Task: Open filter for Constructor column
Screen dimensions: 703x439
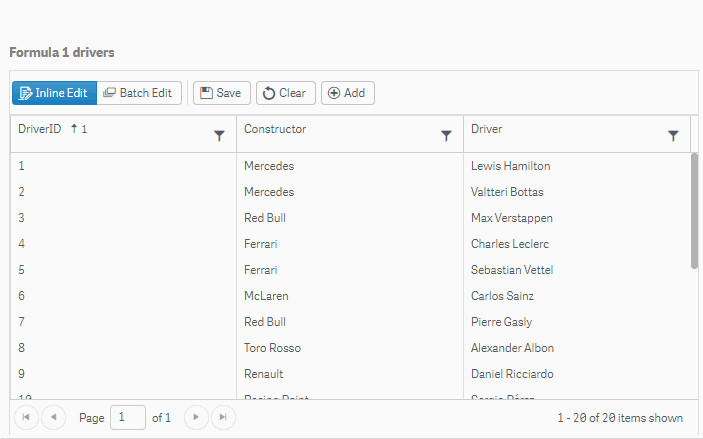Action: 446,136
